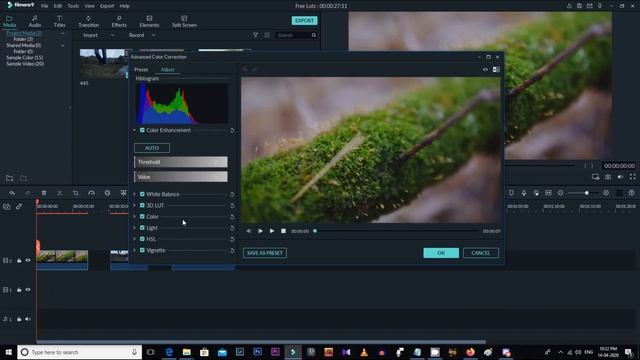This screenshot has height=360, width=640.
Task: Switch to the Preset tab
Action: coord(141,70)
